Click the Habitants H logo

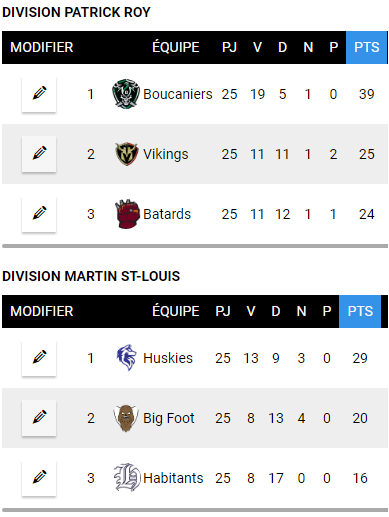127,477
